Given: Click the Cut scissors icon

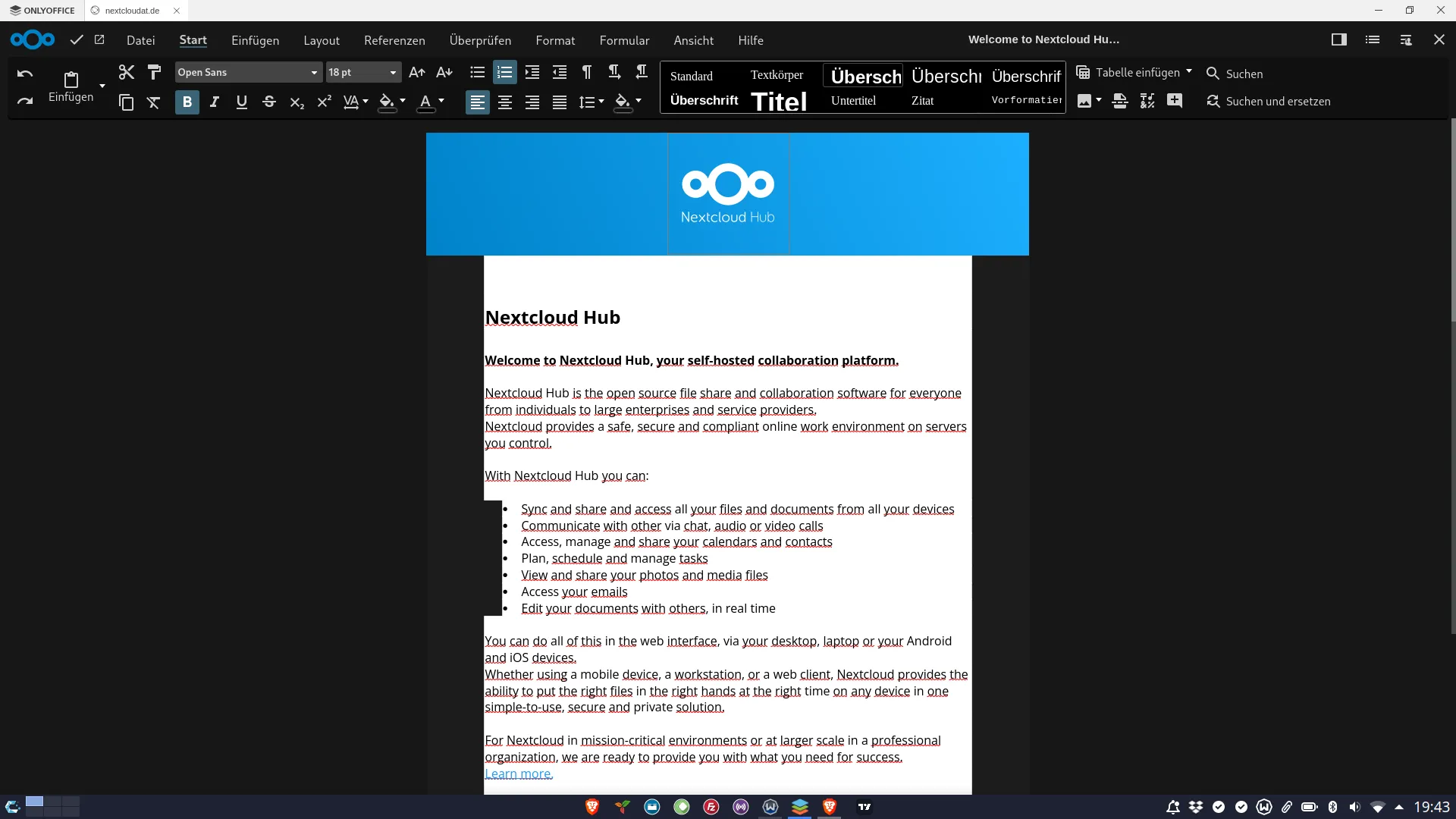Looking at the screenshot, I should [126, 72].
